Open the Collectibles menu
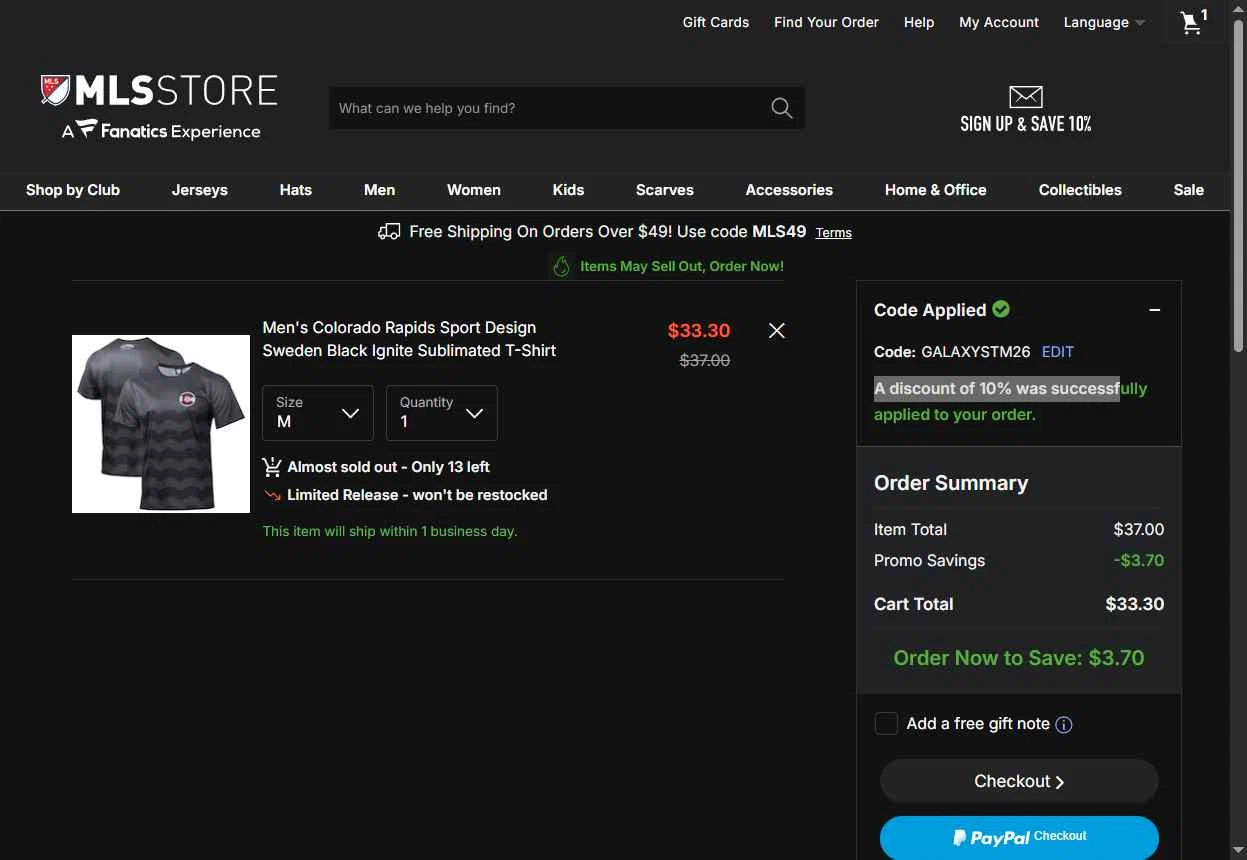This screenshot has width=1247, height=860. pyautogui.click(x=1080, y=190)
